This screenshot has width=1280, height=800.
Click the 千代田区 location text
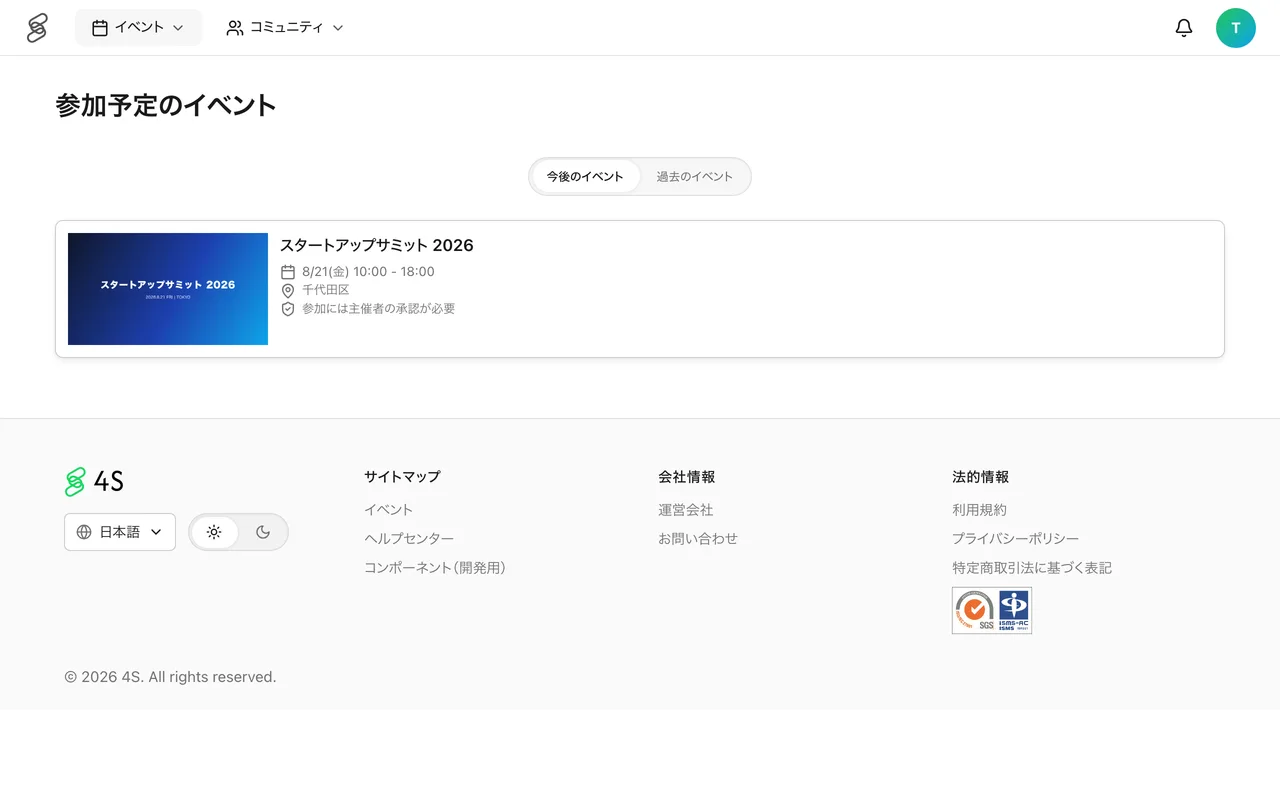coord(326,290)
